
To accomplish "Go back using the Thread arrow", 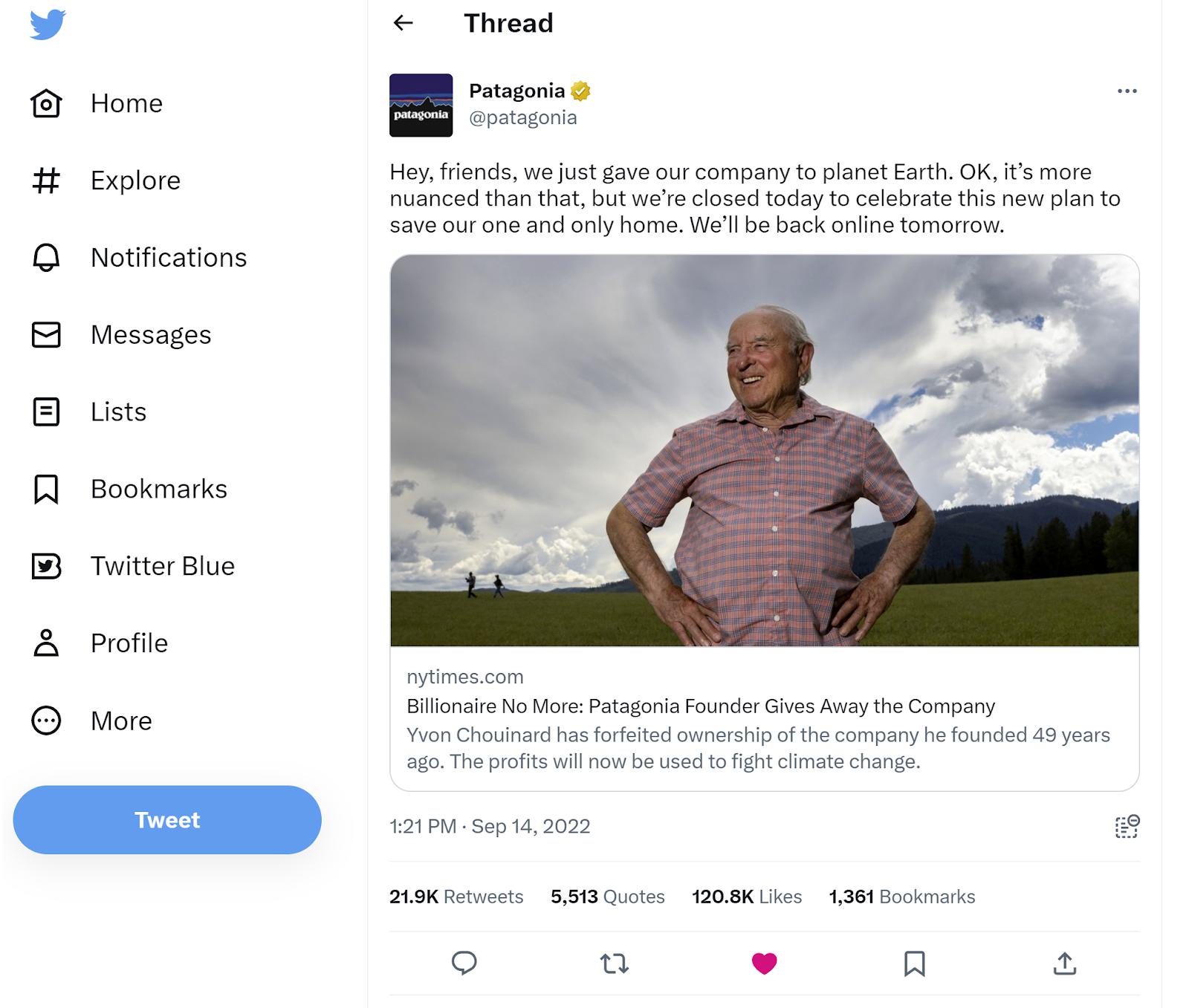I will coord(403,23).
